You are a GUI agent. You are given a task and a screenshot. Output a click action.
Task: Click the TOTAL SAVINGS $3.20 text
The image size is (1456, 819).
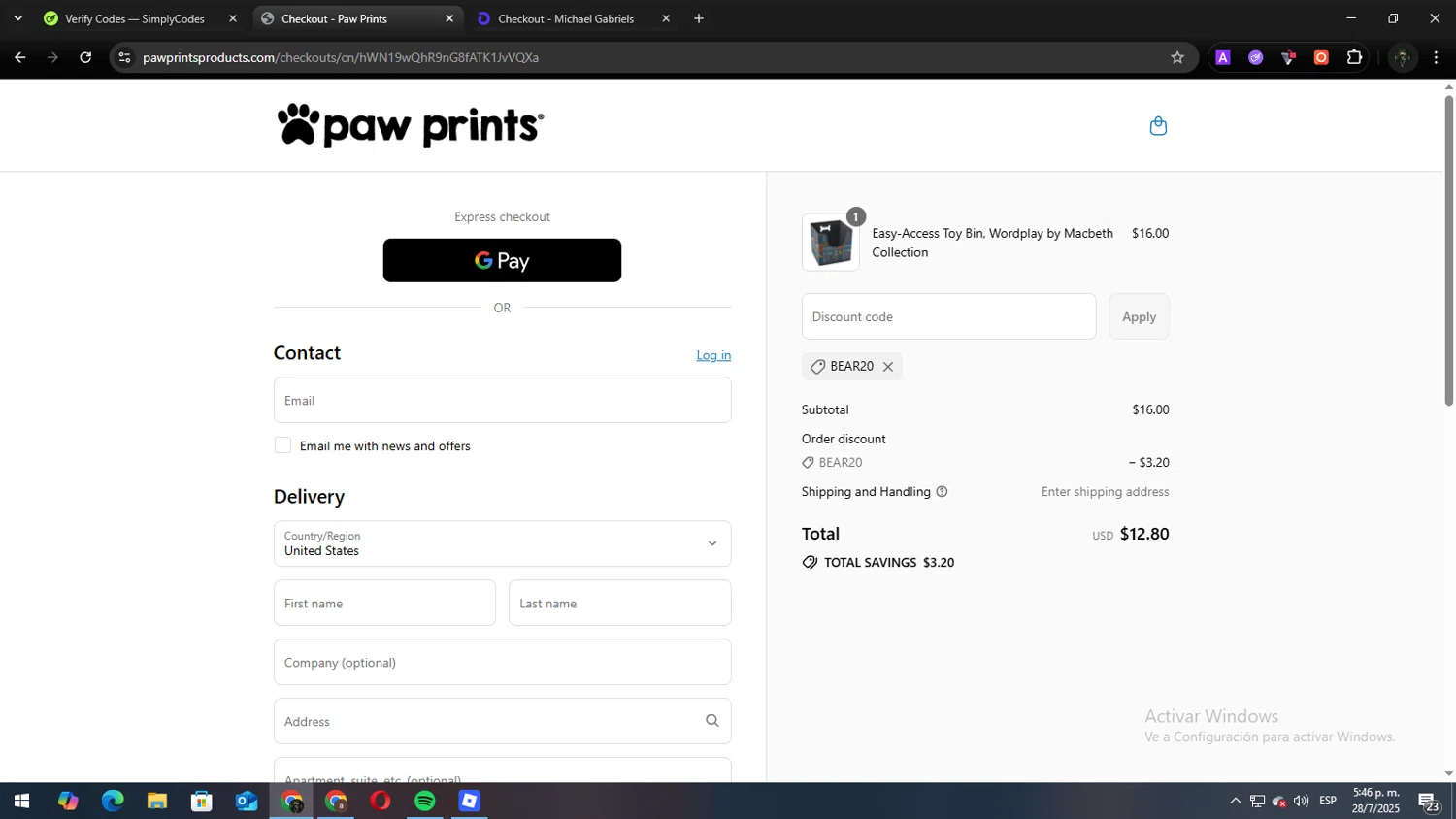(889, 563)
